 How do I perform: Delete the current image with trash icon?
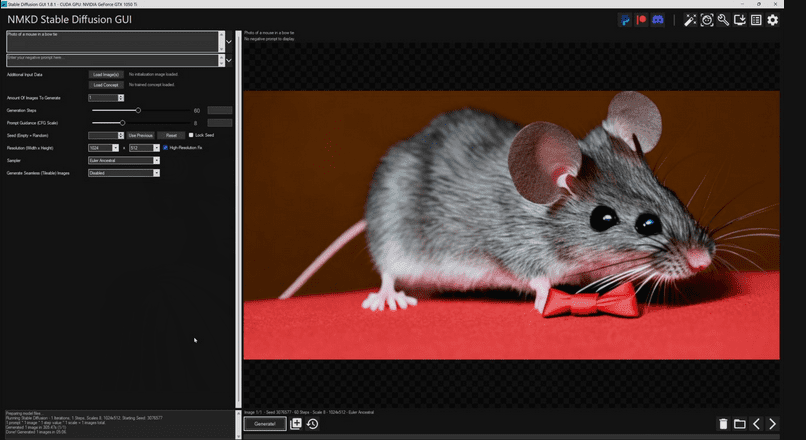click(x=723, y=424)
